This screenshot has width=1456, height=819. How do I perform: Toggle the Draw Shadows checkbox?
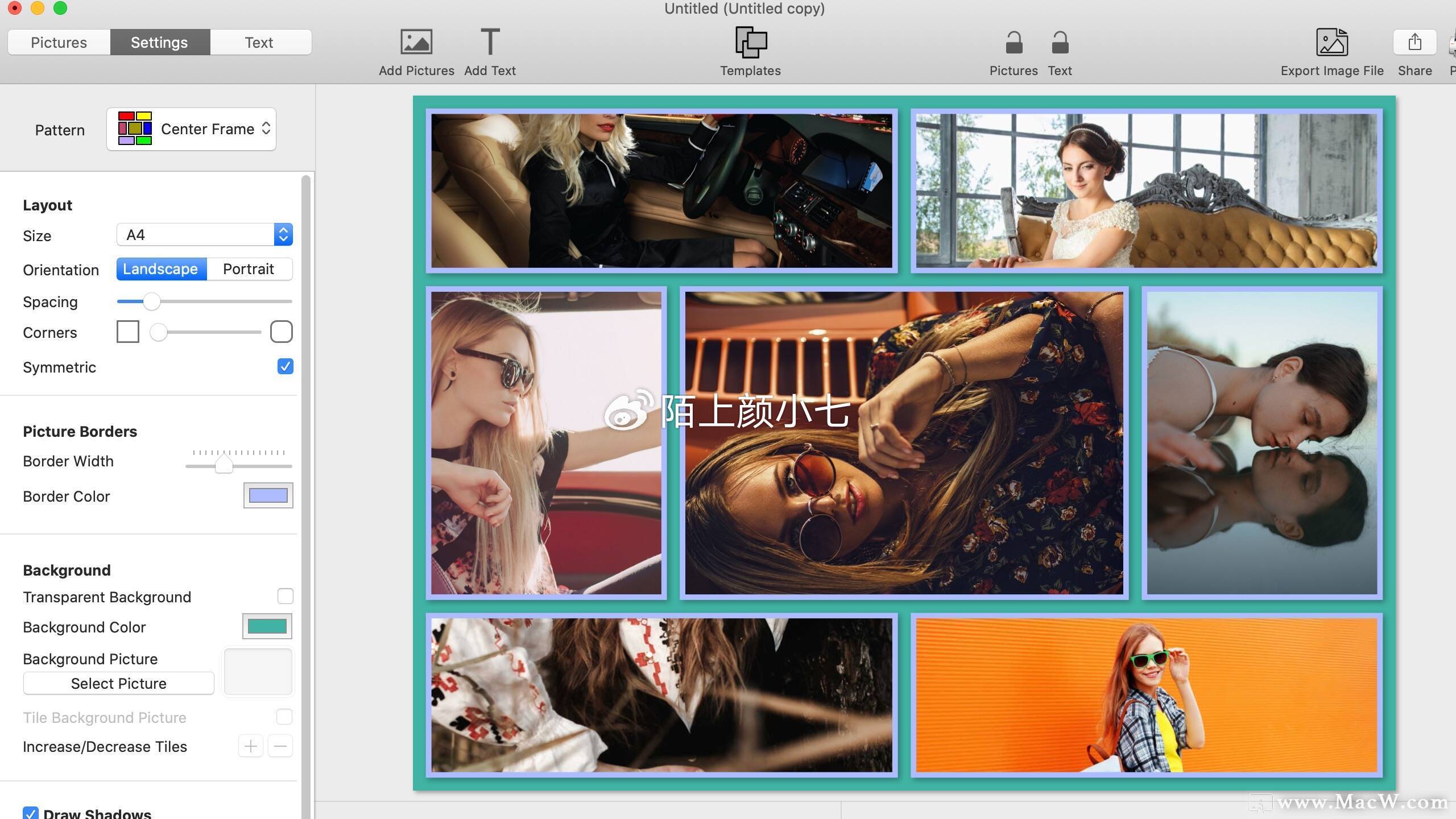[x=31, y=813]
